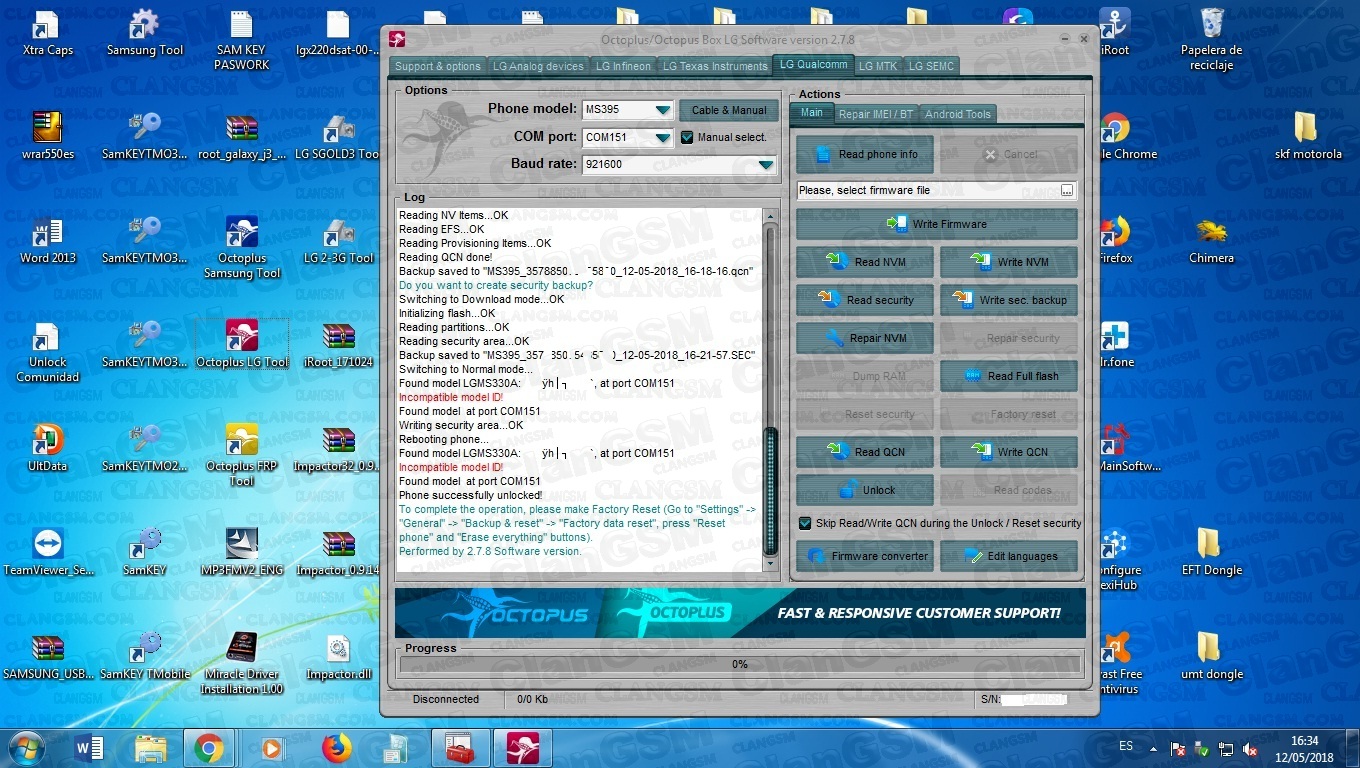
Task: Toggle the Manual select checkbox
Action: coord(687,137)
